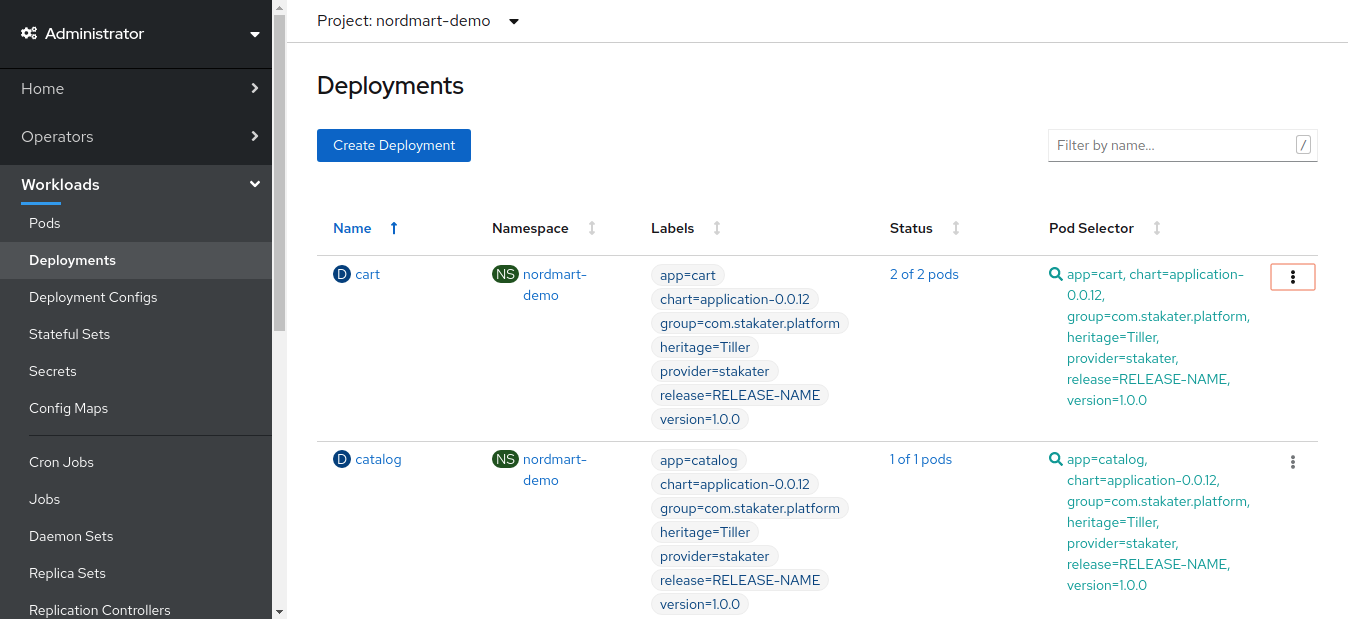Open Daemon Sets in the sidebar

(136, 536)
